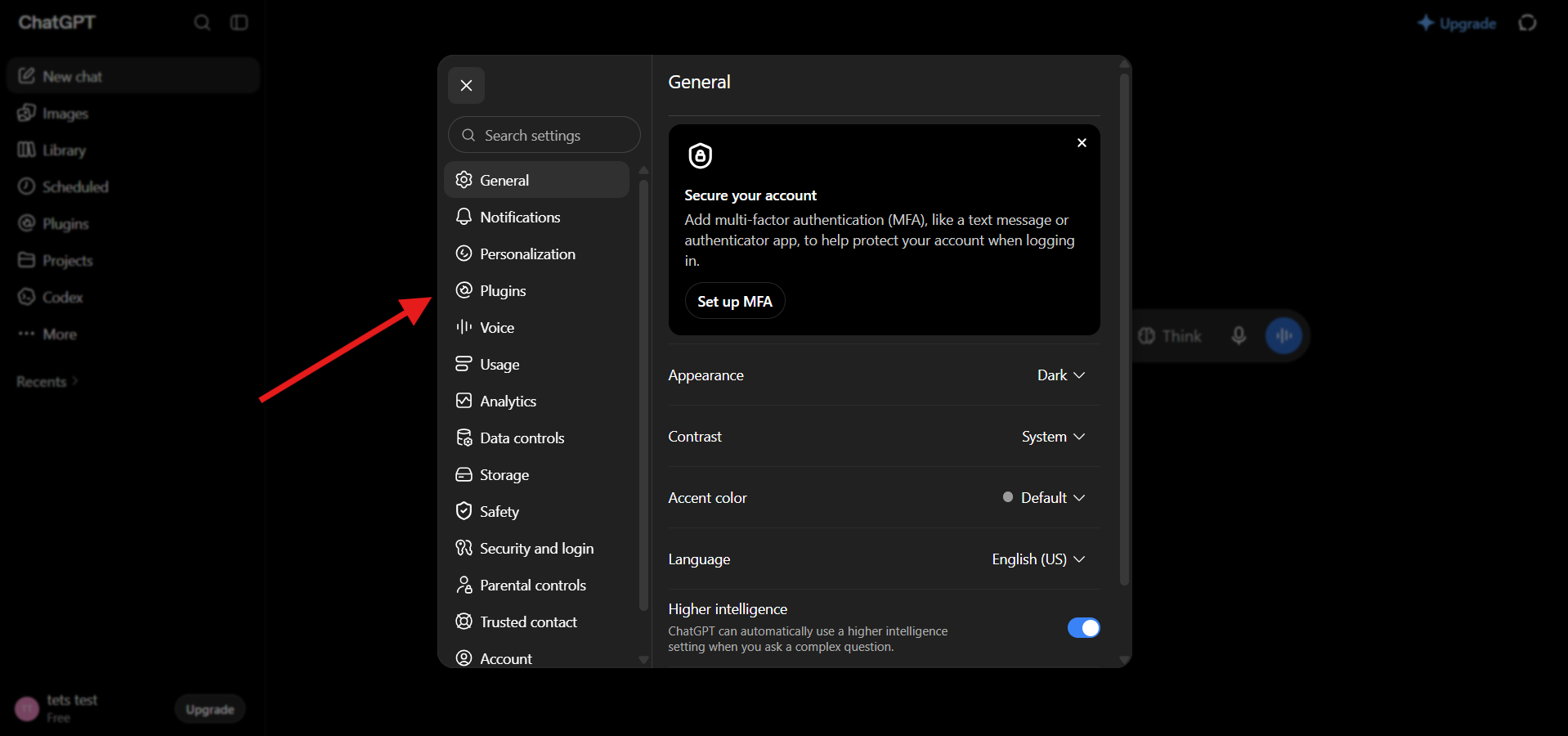Screen dimensions: 1568x736
Task: Open Images in the main sidebar
Action: coord(133,113)
